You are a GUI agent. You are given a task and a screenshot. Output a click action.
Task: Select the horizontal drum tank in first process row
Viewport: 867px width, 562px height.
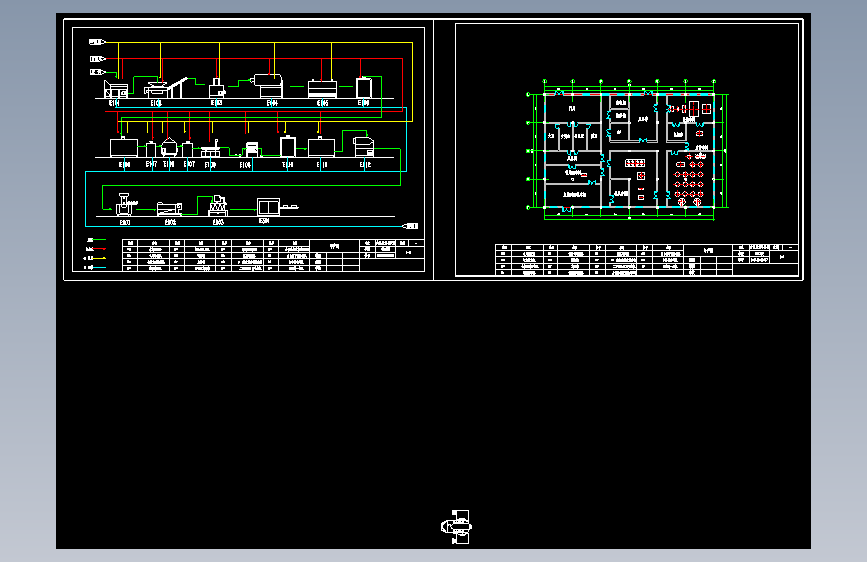point(267,86)
